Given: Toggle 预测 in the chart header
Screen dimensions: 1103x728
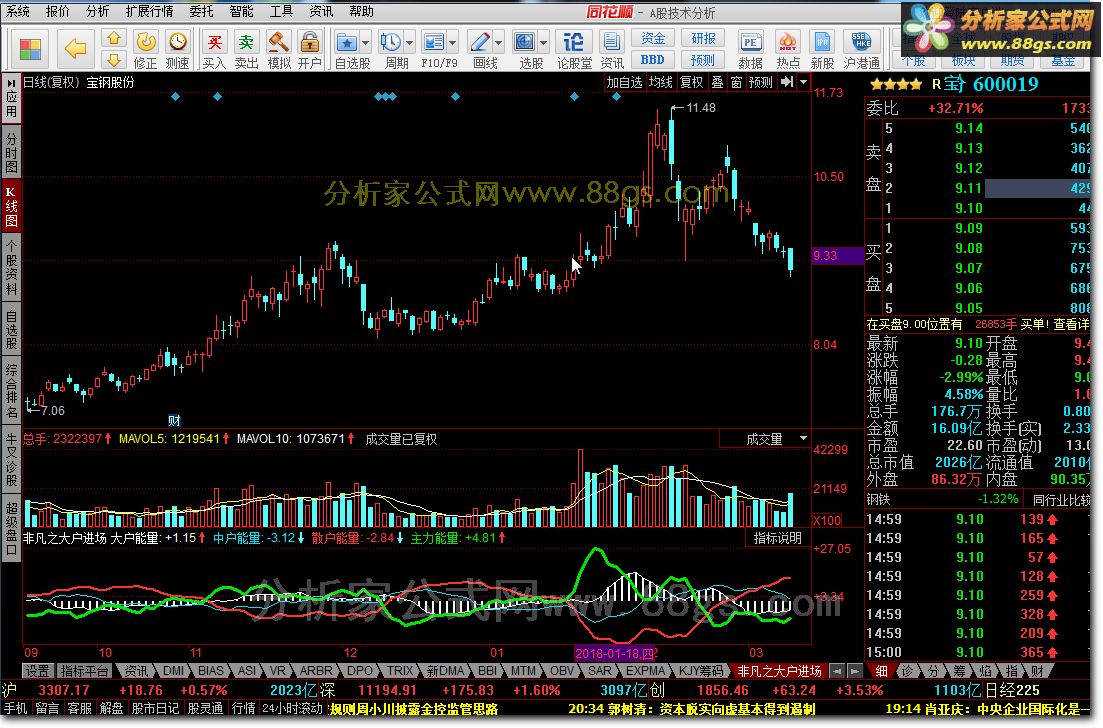Looking at the screenshot, I should 760,82.
